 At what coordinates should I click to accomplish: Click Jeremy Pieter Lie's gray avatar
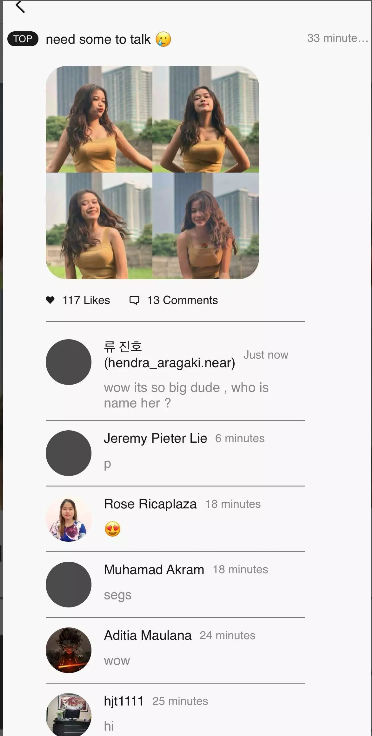68,453
